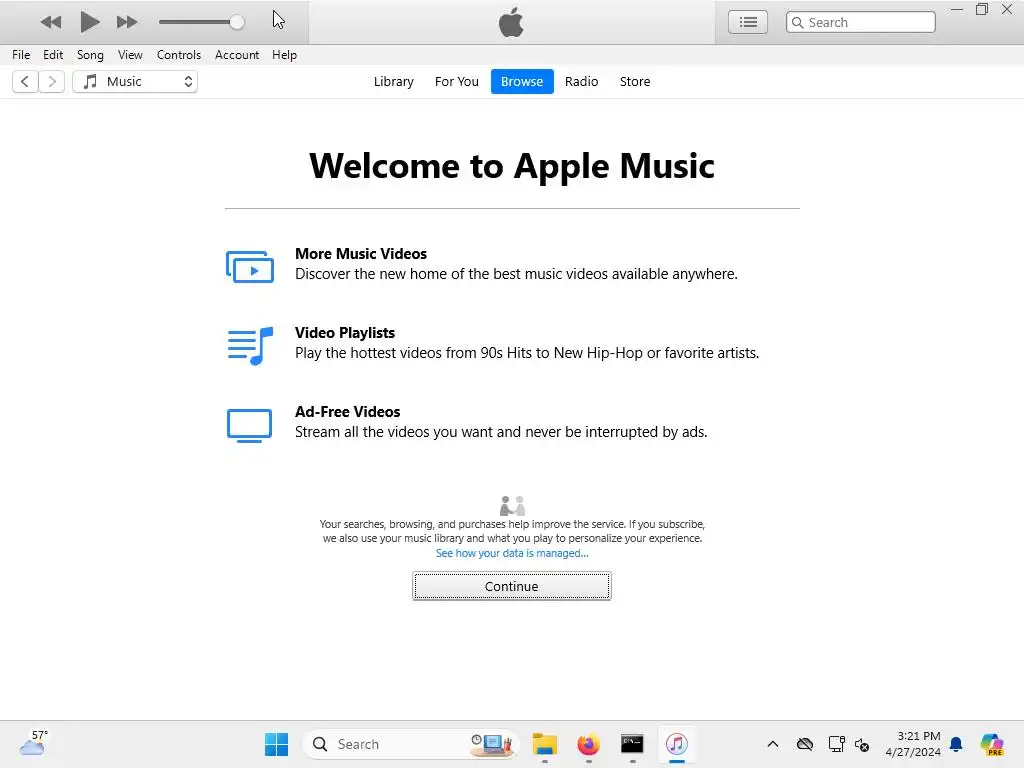This screenshot has height=768, width=1024.
Task: Click the Ad-Free Videos screen icon
Action: click(x=249, y=426)
